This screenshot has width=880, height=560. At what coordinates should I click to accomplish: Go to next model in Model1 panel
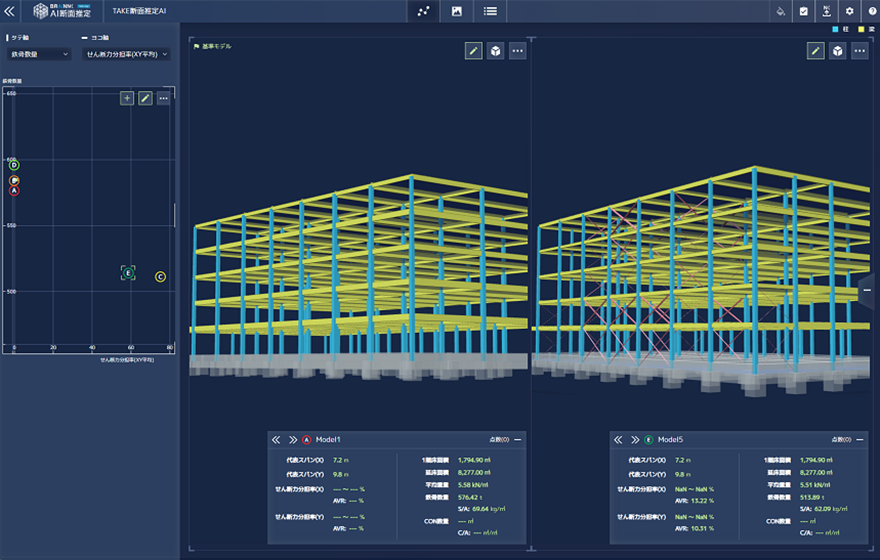point(293,439)
